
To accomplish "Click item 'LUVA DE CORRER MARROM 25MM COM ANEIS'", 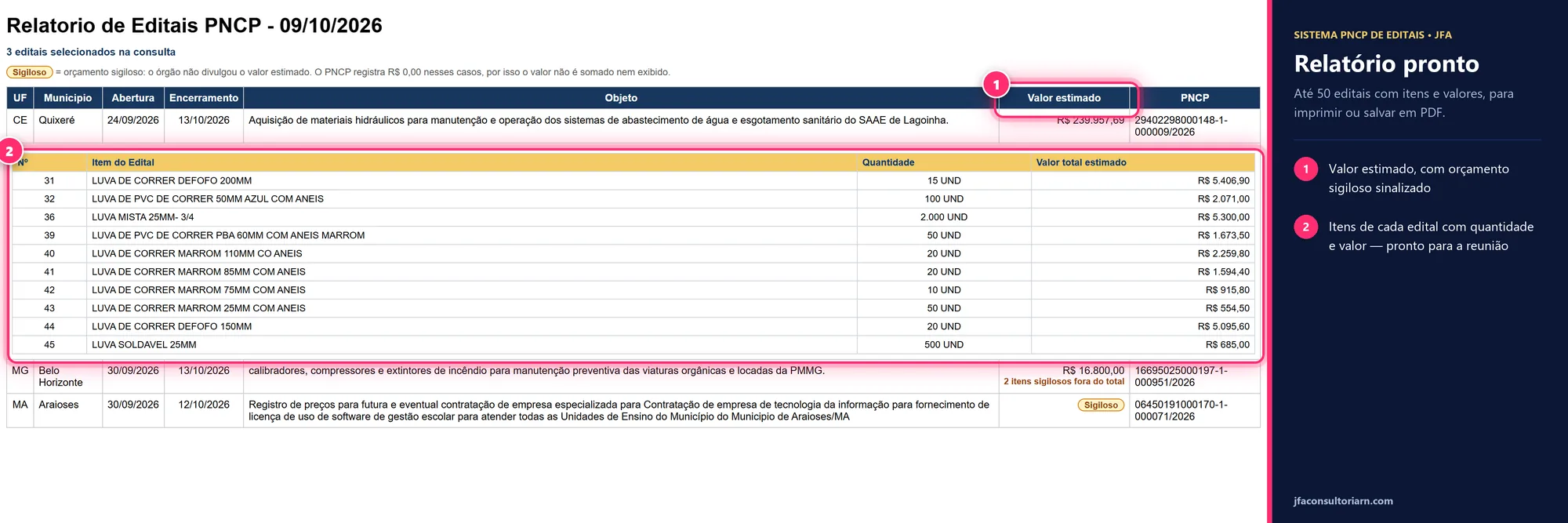I will coord(198,308).
